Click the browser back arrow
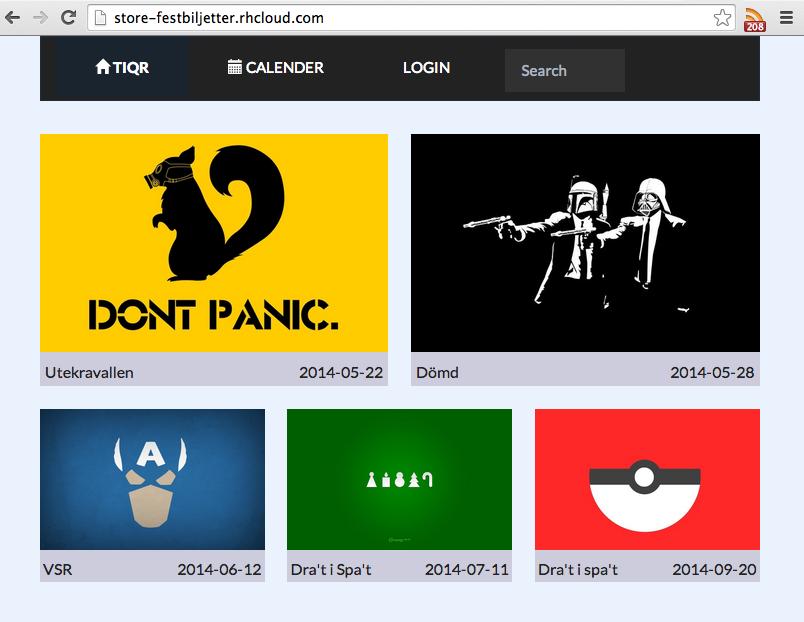804x622 pixels. tap(13, 17)
